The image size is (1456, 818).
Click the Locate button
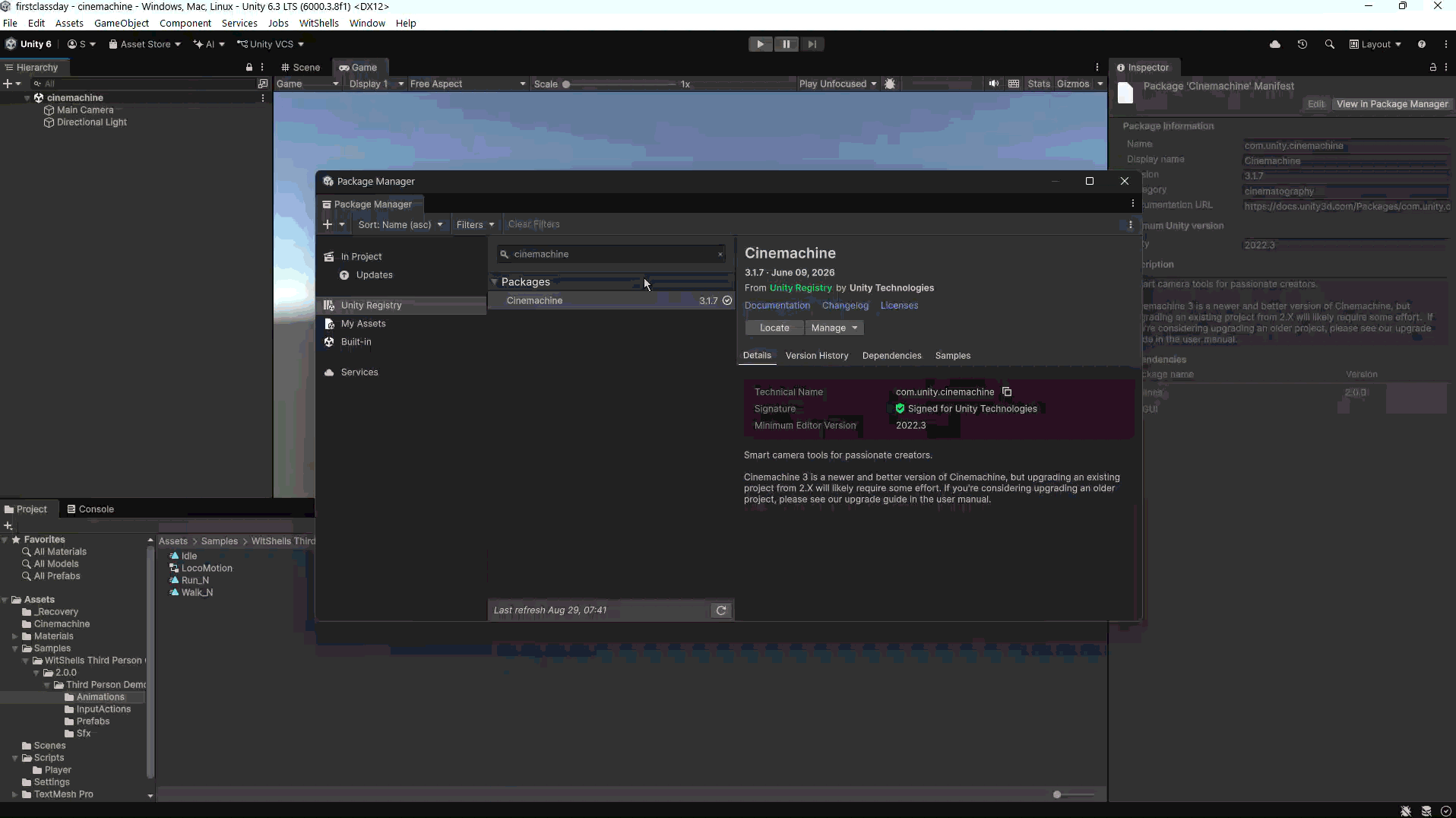(774, 328)
